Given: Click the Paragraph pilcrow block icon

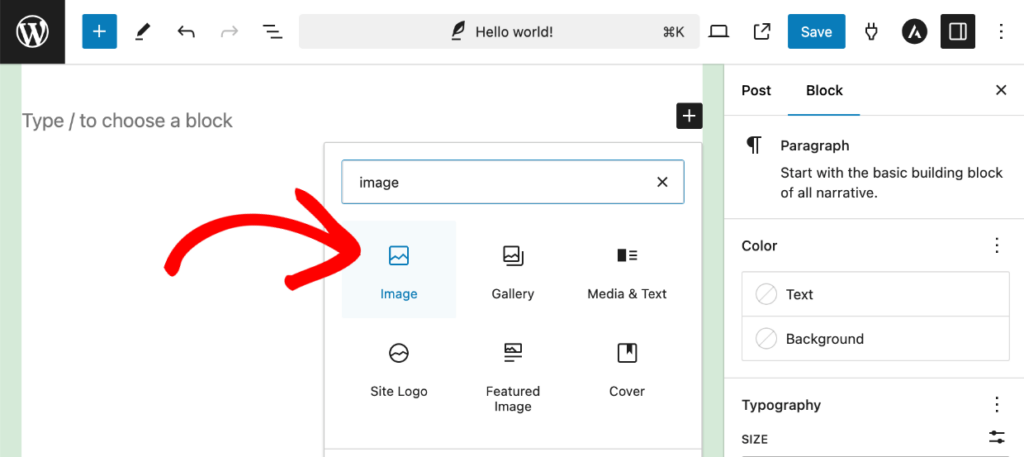Looking at the screenshot, I should (x=754, y=146).
